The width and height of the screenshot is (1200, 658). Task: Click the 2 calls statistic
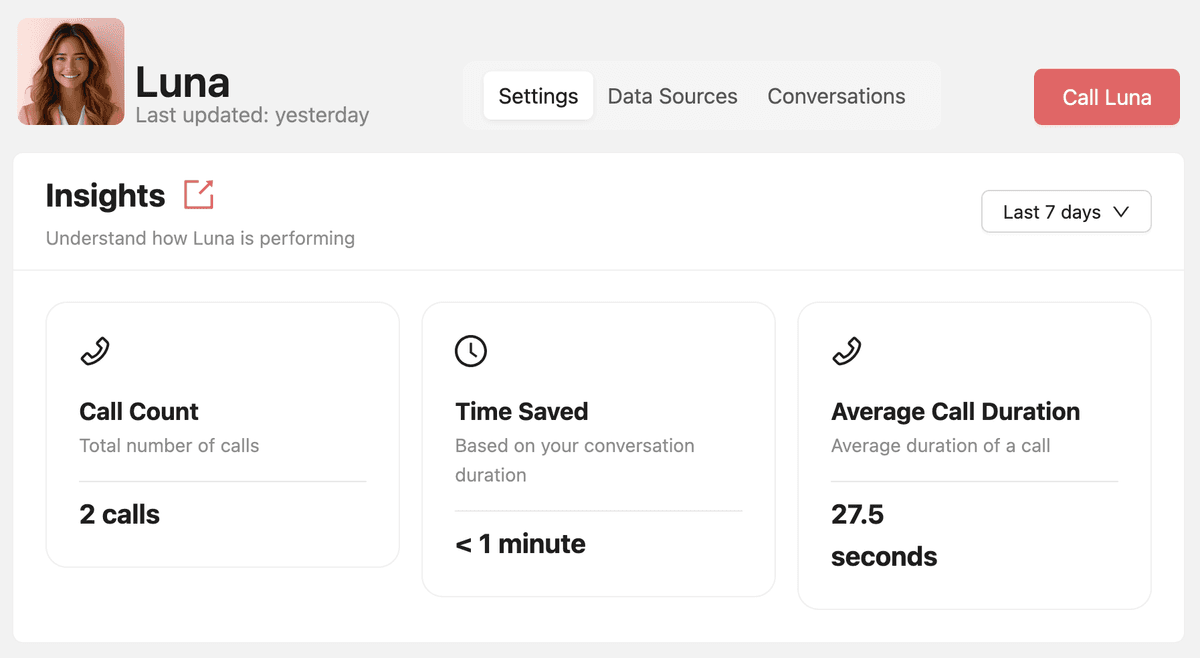tap(120, 514)
